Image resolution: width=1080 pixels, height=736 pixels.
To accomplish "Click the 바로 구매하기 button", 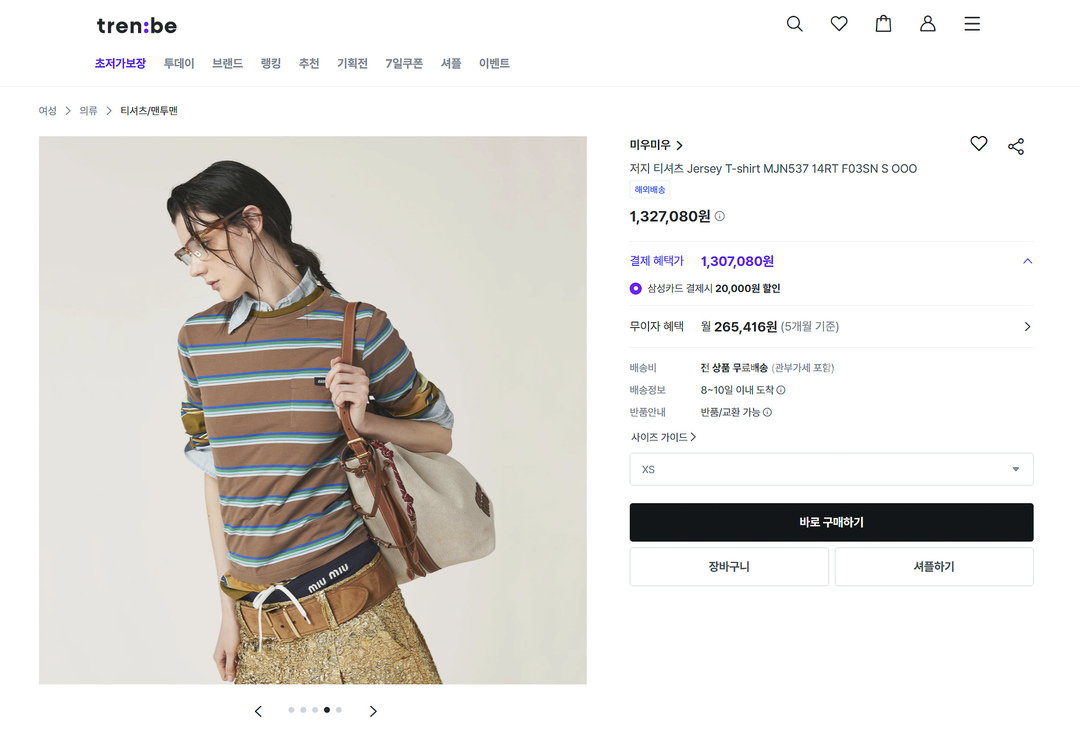I will tap(831, 522).
